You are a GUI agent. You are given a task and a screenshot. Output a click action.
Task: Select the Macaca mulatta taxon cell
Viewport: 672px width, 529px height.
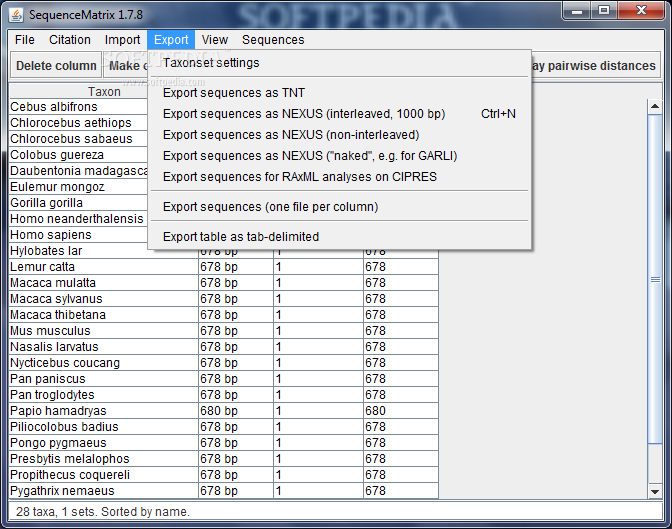coord(104,283)
